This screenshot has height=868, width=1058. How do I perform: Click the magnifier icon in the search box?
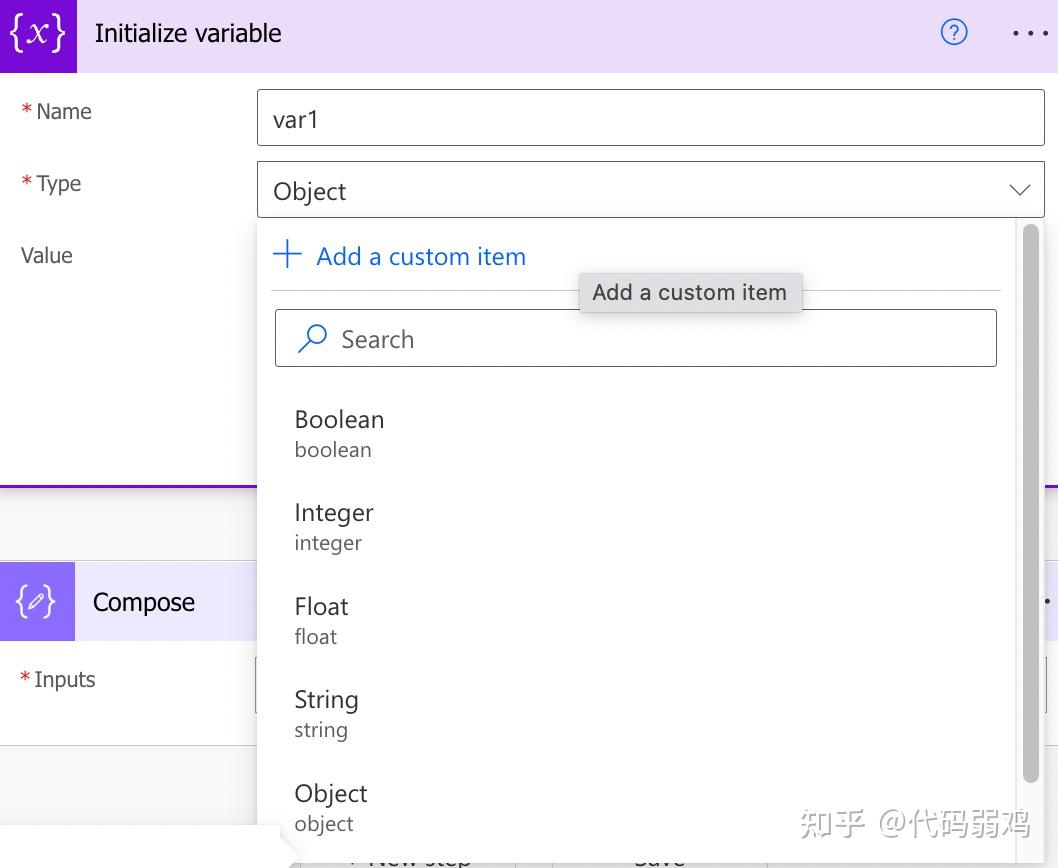(x=313, y=339)
